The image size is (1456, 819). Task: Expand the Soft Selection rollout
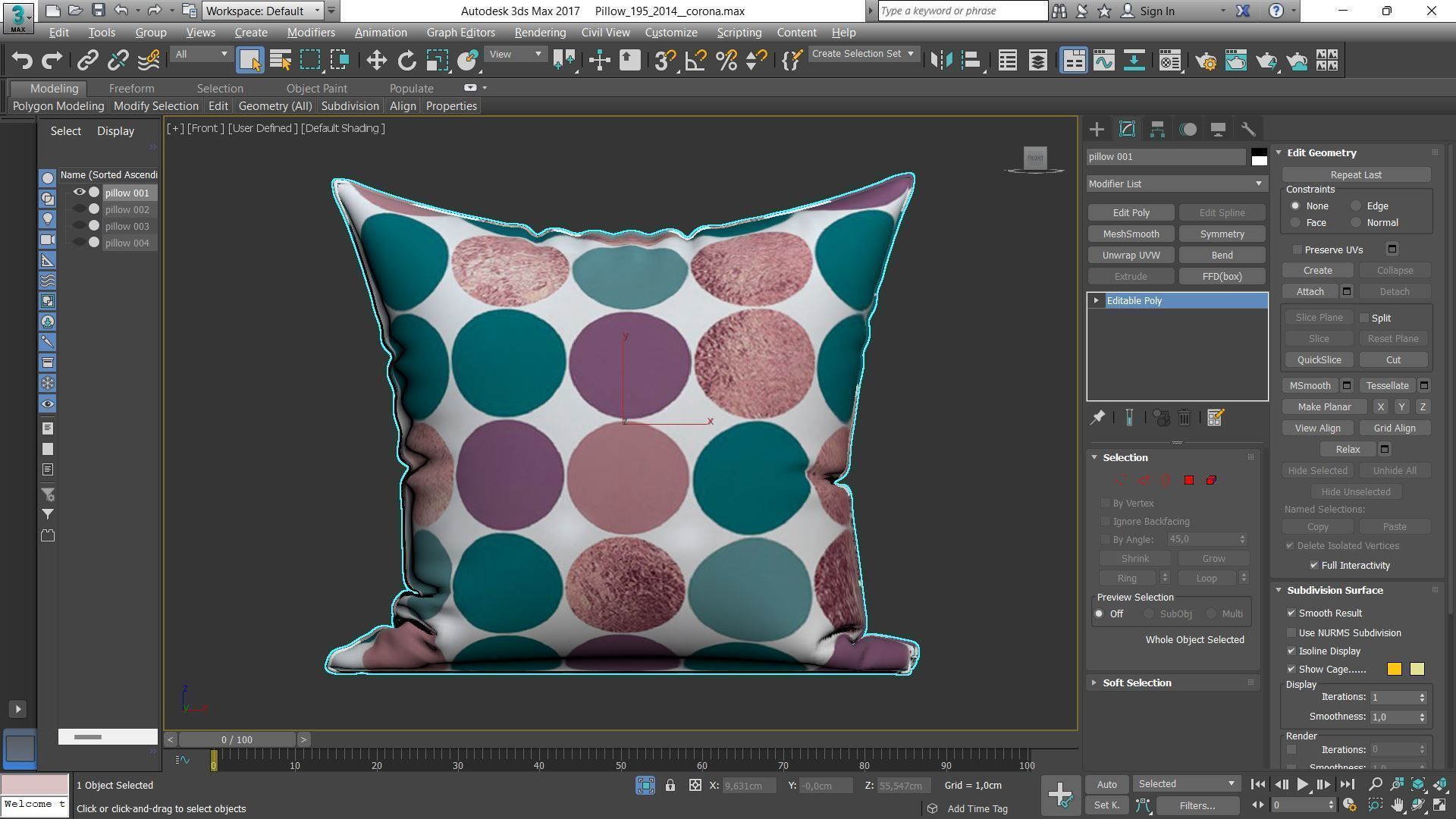pos(1136,683)
